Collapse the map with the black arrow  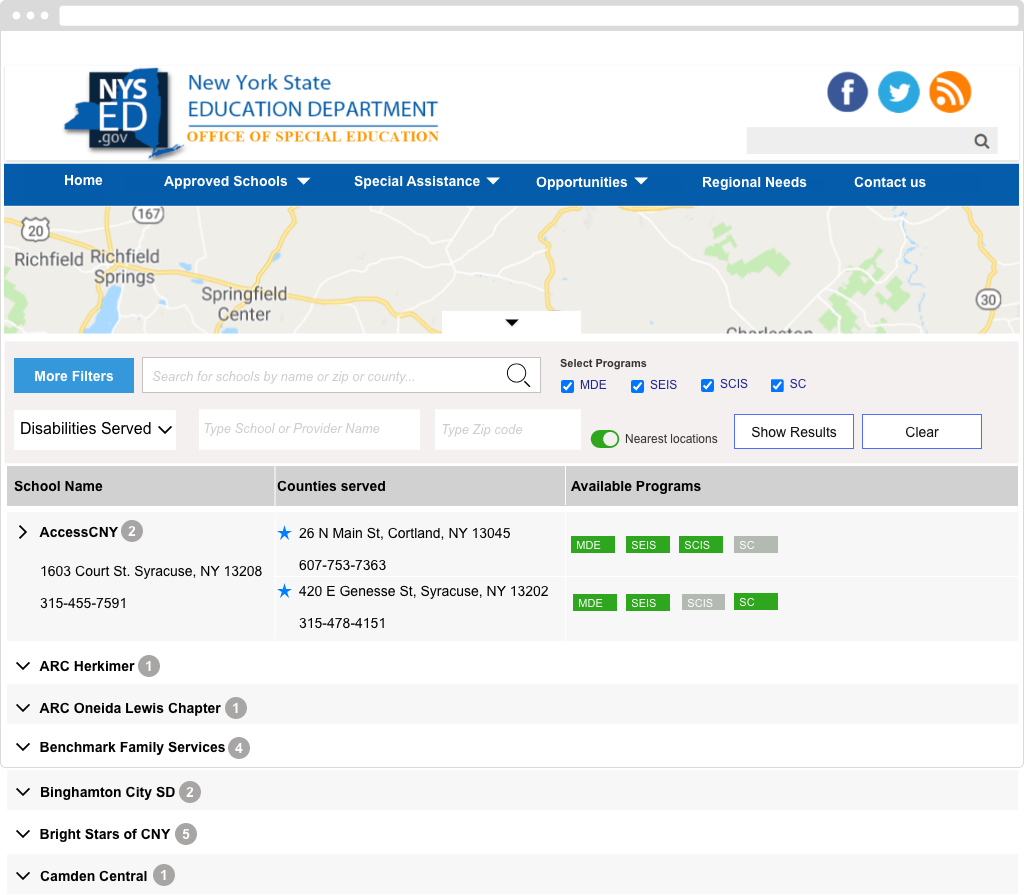(512, 322)
